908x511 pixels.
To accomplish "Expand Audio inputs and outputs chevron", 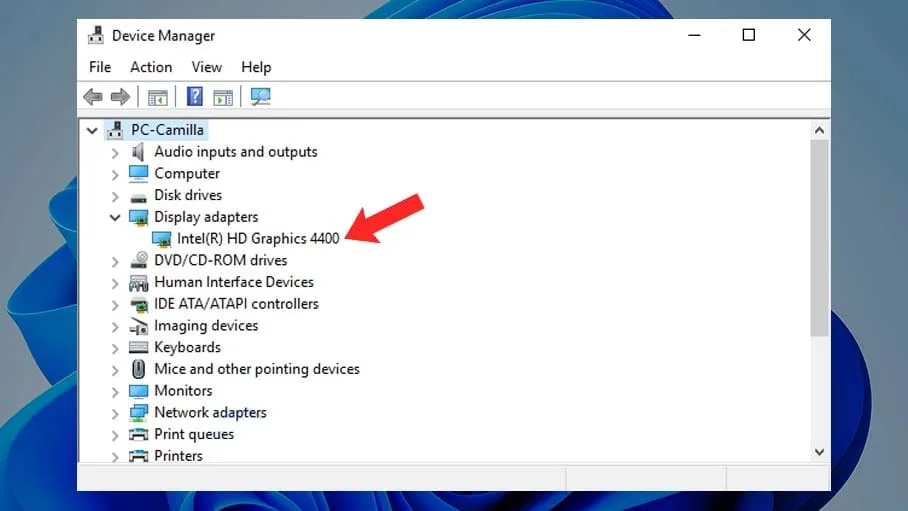I will click(115, 153).
